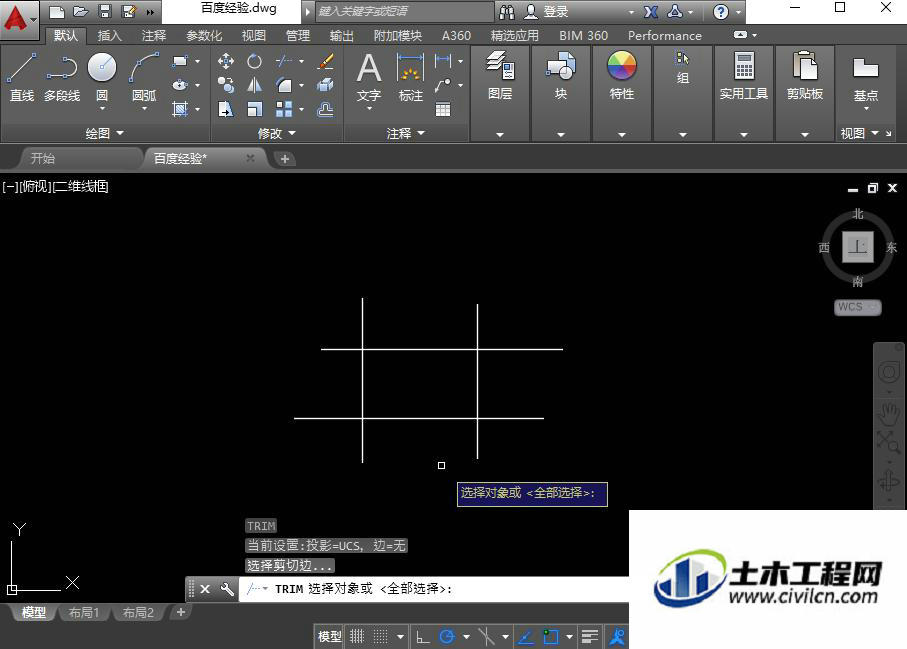
Task: Choose the Arc (圆弧) tool
Action: (x=144, y=77)
